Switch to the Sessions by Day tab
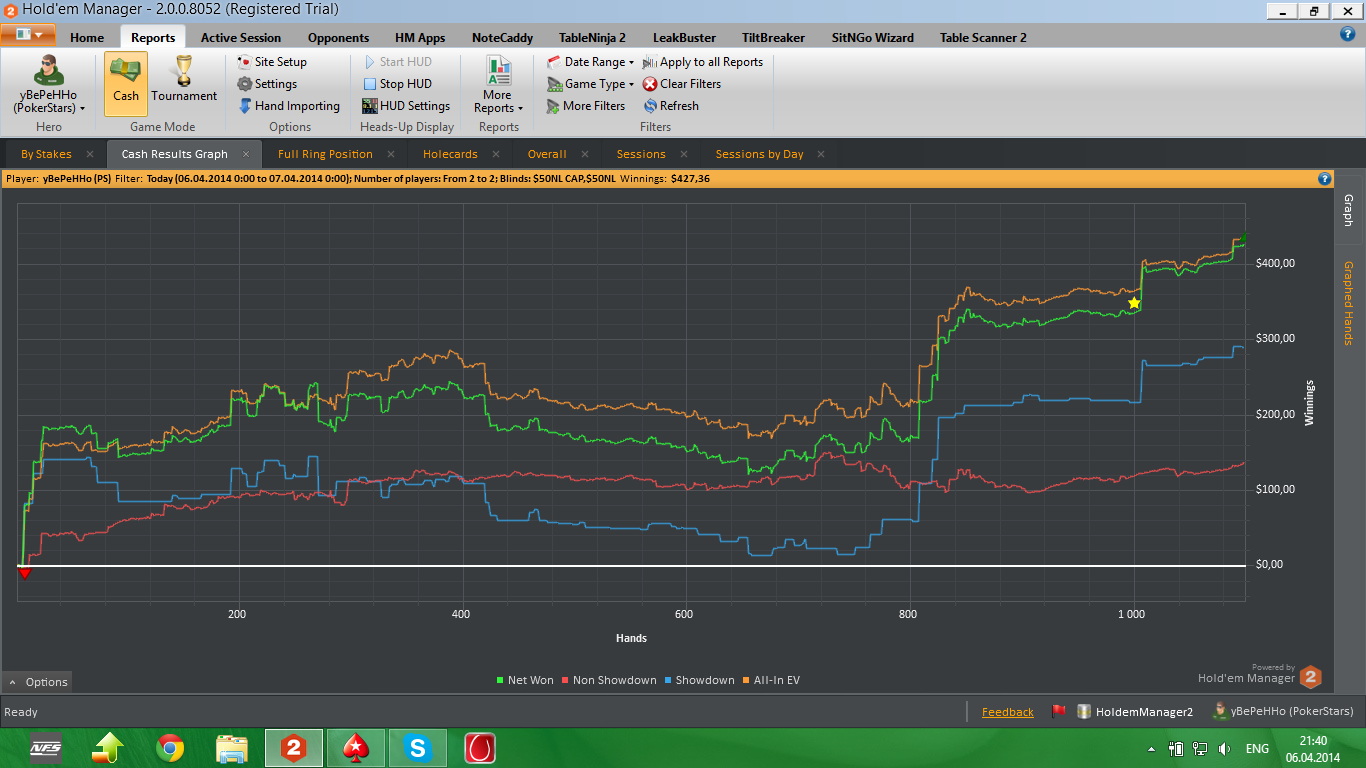This screenshot has height=768, width=1366. coord(759,154)
